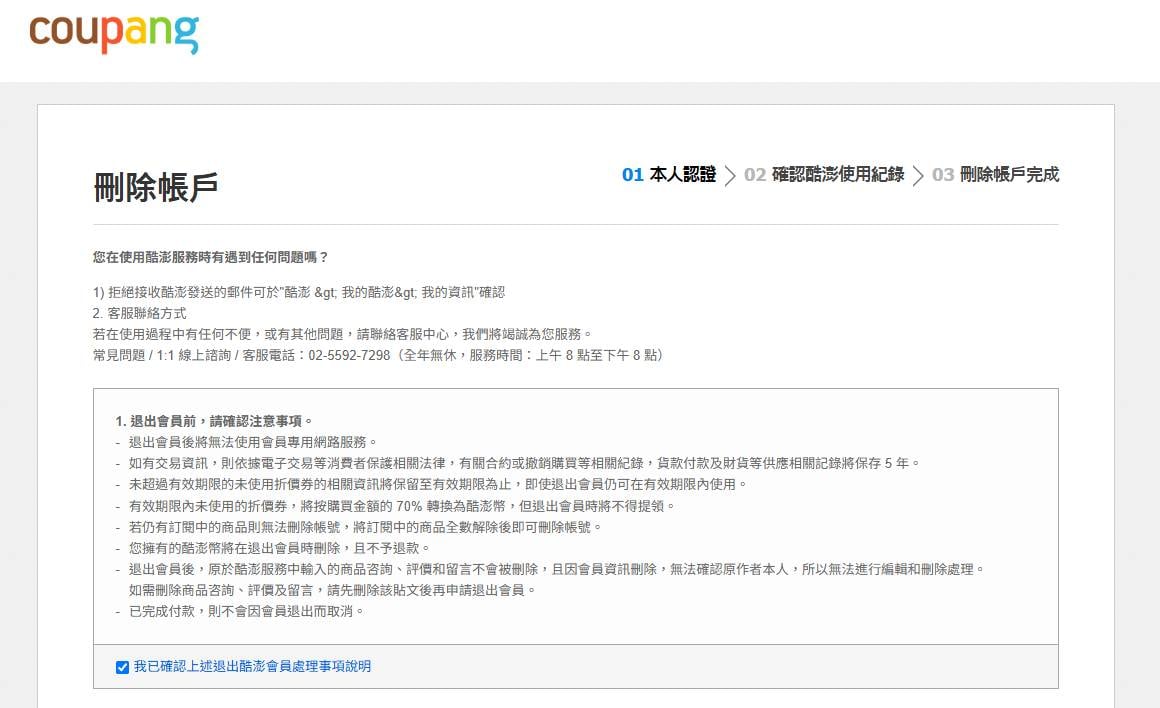Click the Coupang logo
1160x708 pixels.
point(114,34)
